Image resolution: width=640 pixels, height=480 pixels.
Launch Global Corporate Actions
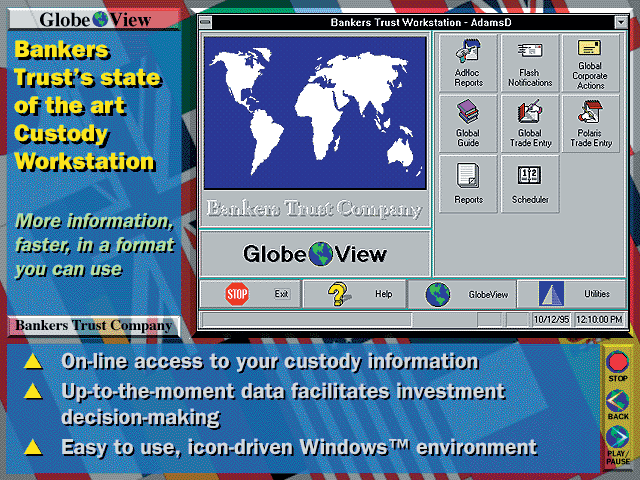[x=590, y=62]
